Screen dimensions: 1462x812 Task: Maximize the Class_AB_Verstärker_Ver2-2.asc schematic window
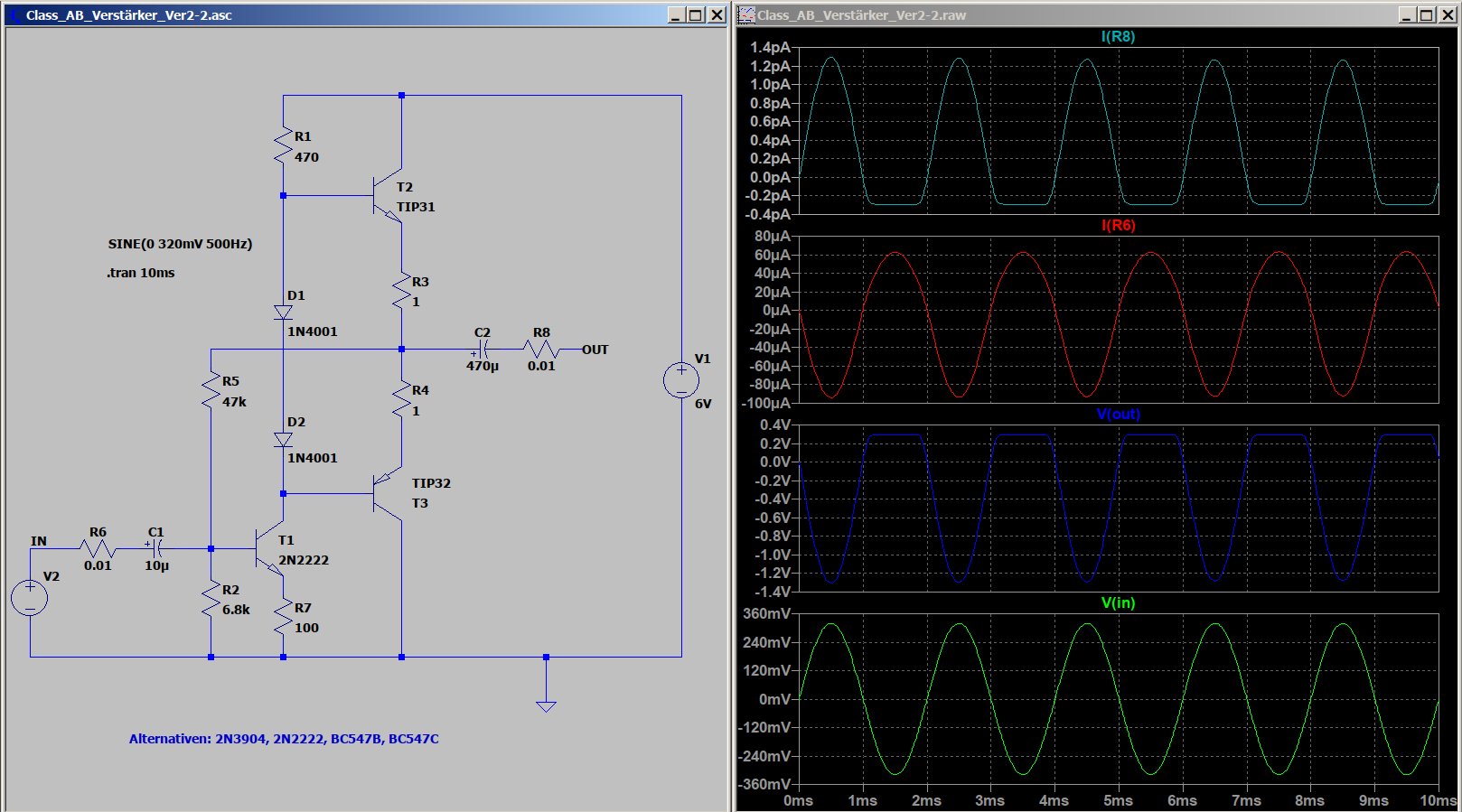(695, 14)
